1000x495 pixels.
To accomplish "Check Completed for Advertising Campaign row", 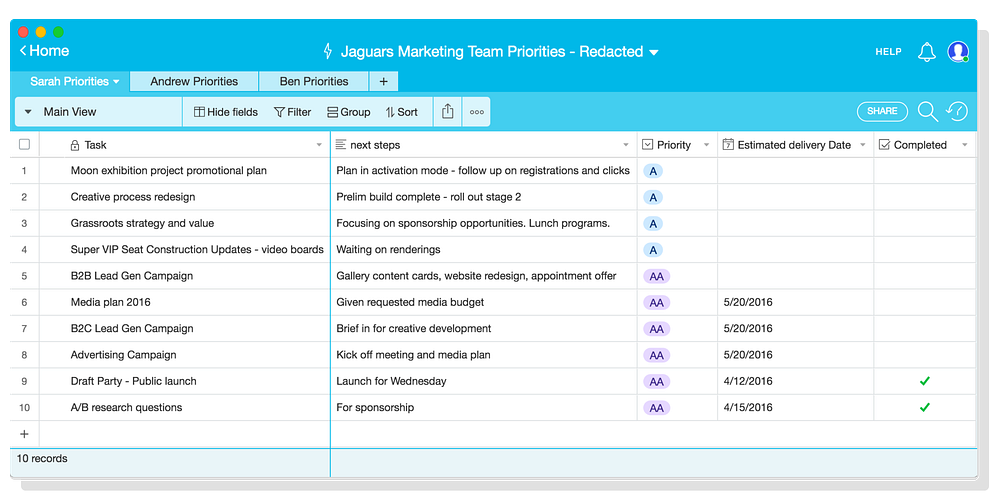I will 924,355.
